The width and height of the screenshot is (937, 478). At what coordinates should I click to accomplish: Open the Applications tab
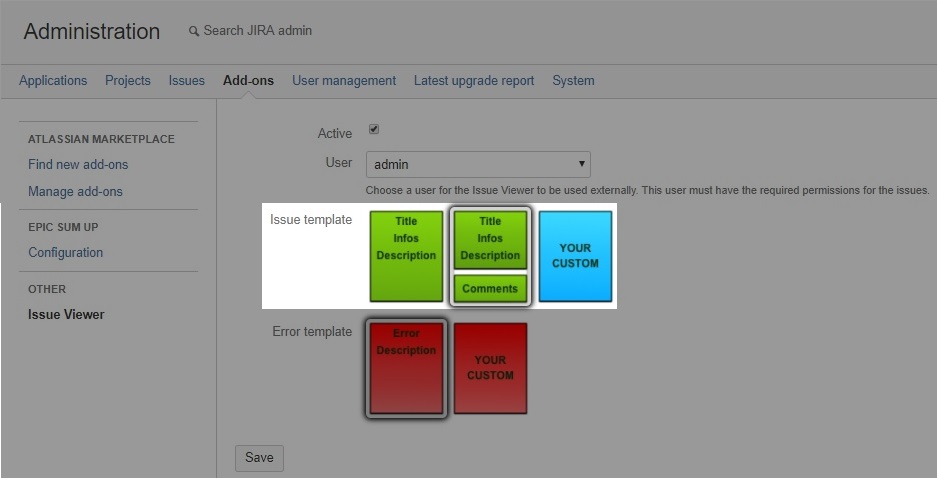[53, 81]
